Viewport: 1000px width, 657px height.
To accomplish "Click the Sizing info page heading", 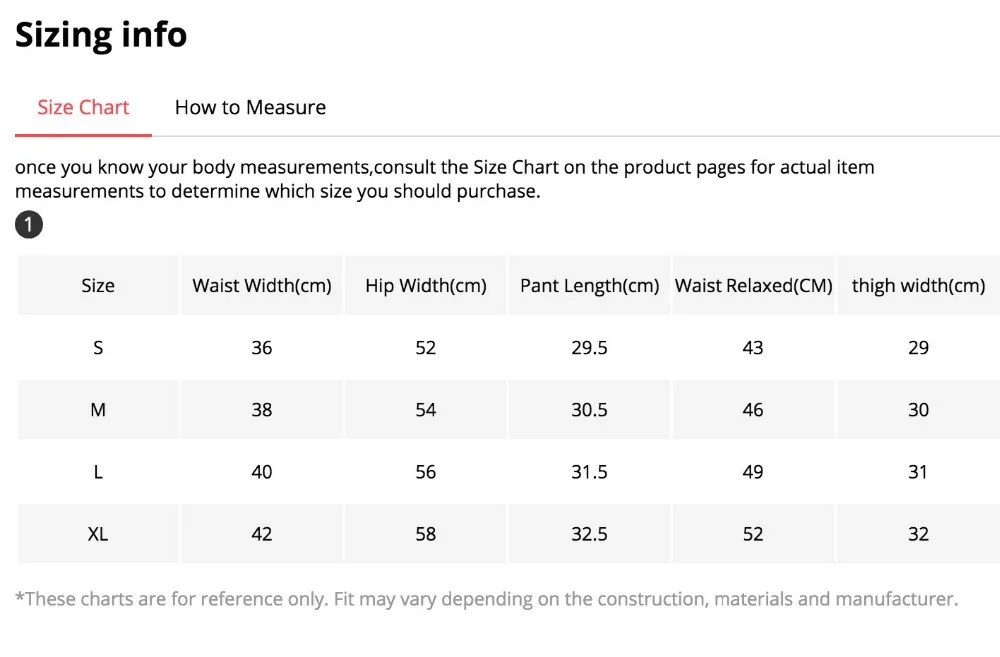I will click(x=100, y=34).
